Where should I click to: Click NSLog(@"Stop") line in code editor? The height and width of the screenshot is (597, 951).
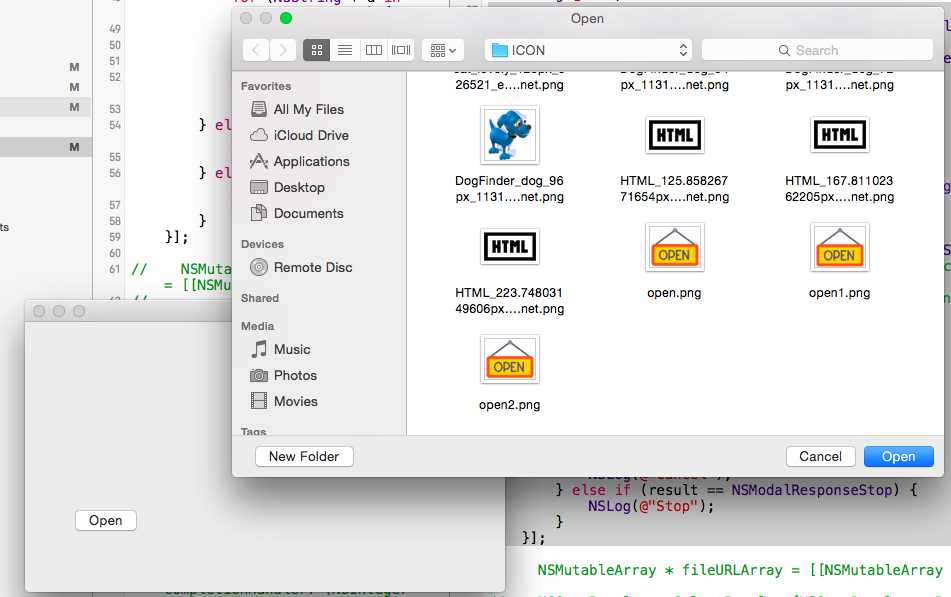[651, 506]
